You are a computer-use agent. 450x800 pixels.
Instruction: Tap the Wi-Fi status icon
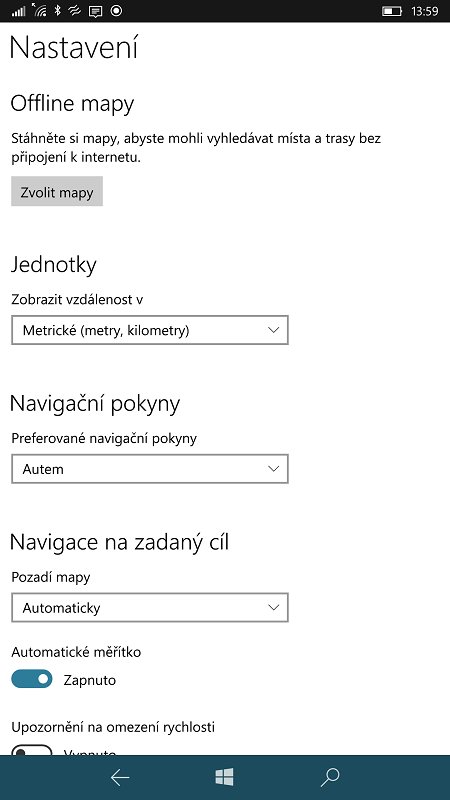pyautogui.click(x=40, y=10)
